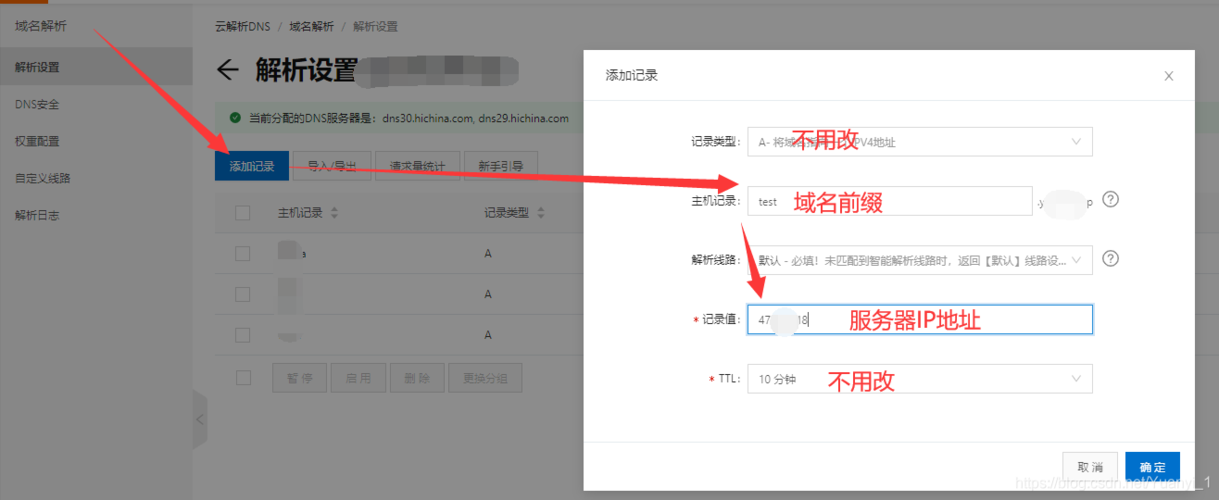Viewport: 1219px width, 500px height.
Task: Sort by 记录类型 column arrows
Action: point(541,214)
